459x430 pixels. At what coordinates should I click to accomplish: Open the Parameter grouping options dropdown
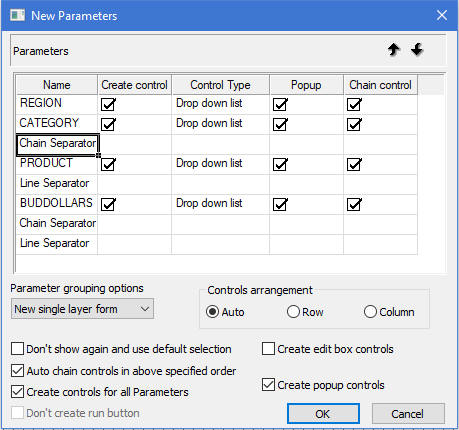click(82, 309)
